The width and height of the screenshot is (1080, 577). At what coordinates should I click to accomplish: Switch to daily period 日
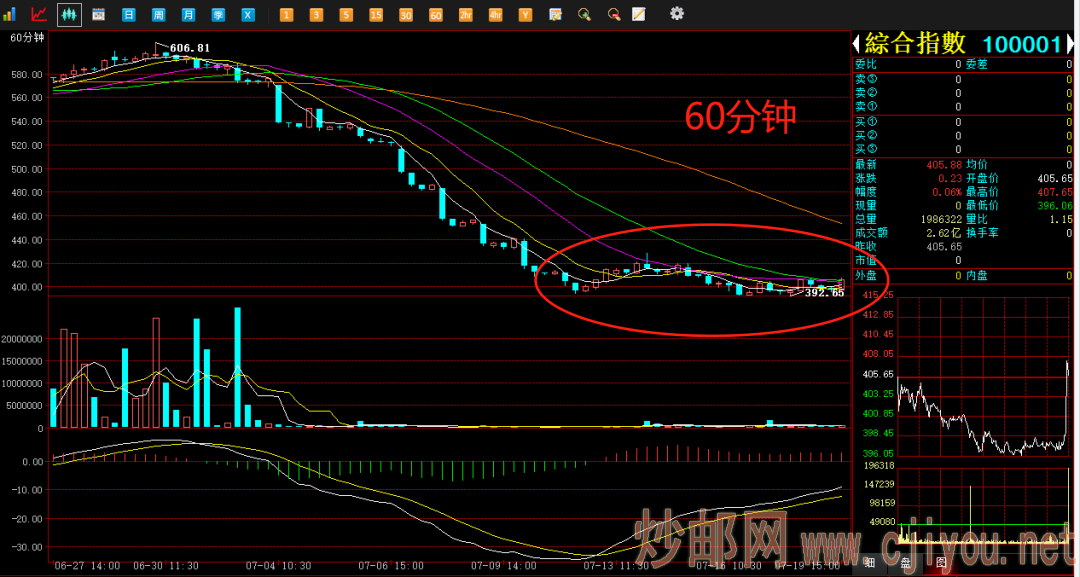point(128,14)
